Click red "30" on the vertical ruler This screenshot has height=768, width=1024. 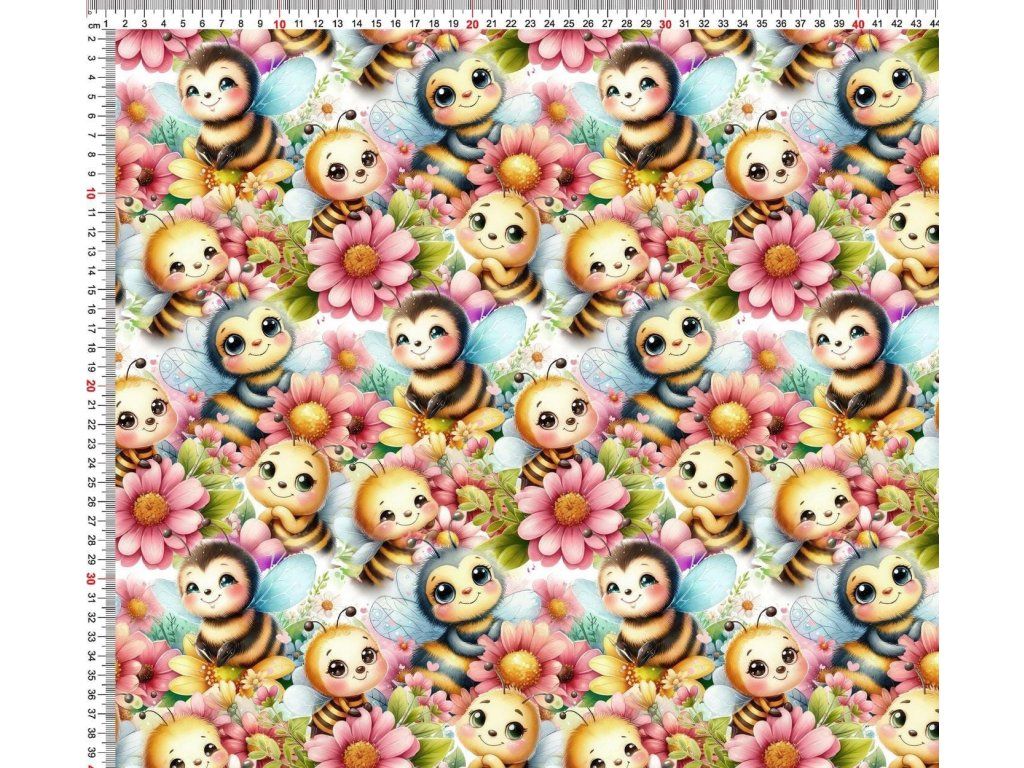[91, 579]
